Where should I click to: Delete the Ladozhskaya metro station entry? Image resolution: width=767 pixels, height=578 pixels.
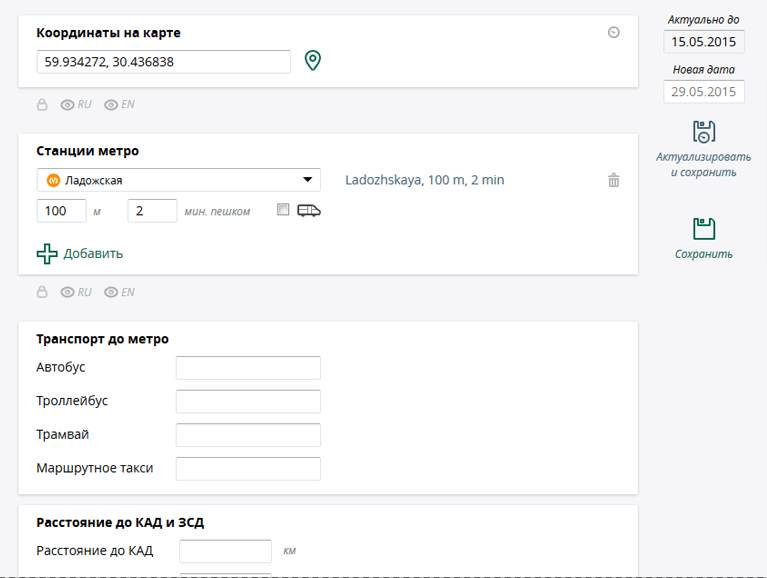[613, 180]
